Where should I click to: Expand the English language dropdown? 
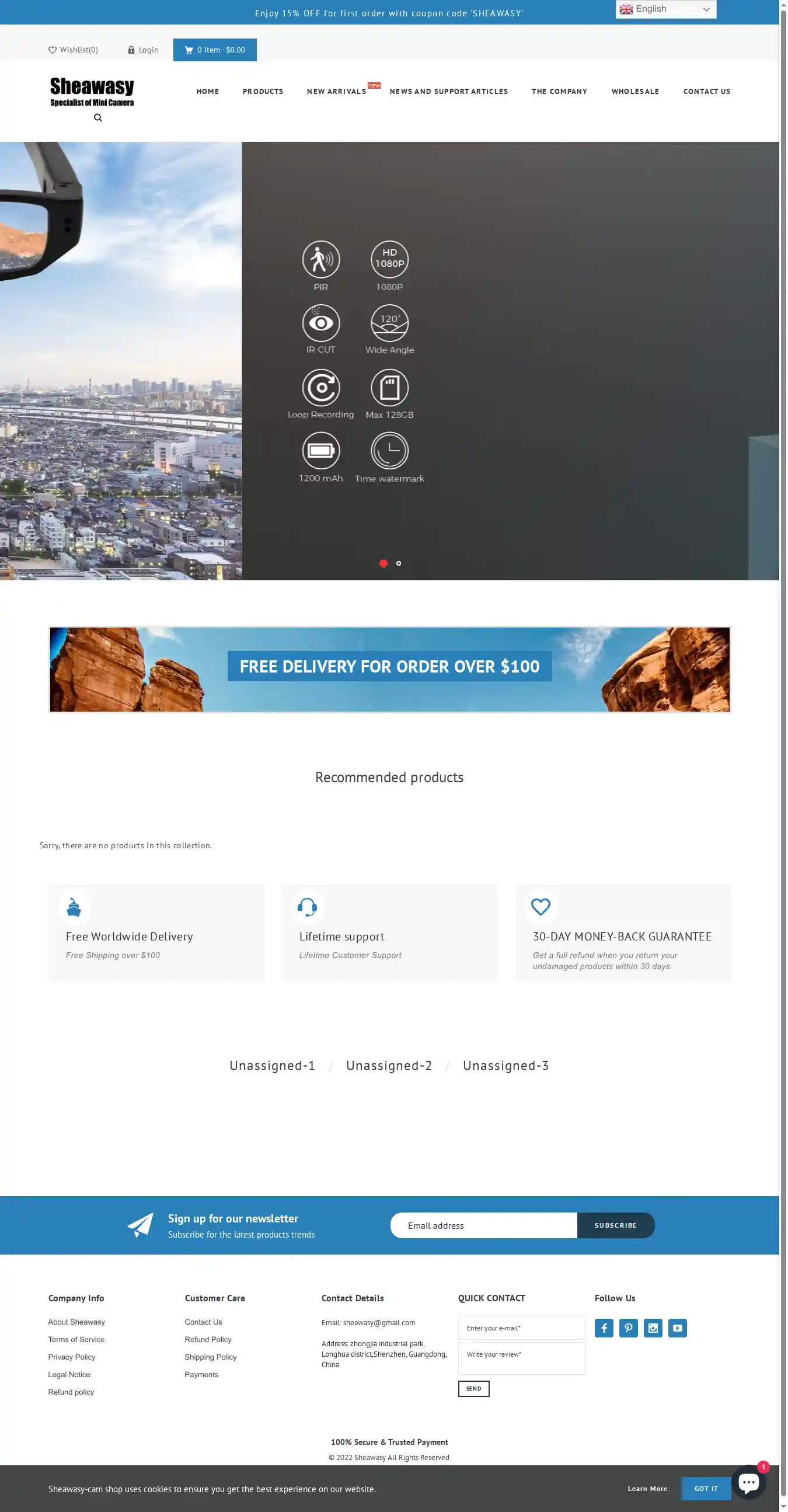pyautogui.click(x=665, y=9)
